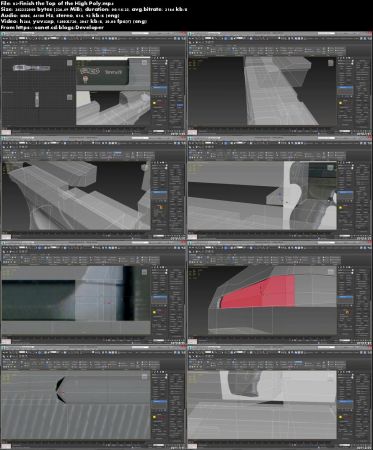
Task: Select the highlighted blue modifier in the eighth frame's stack
Action: (x=345, y=402)
